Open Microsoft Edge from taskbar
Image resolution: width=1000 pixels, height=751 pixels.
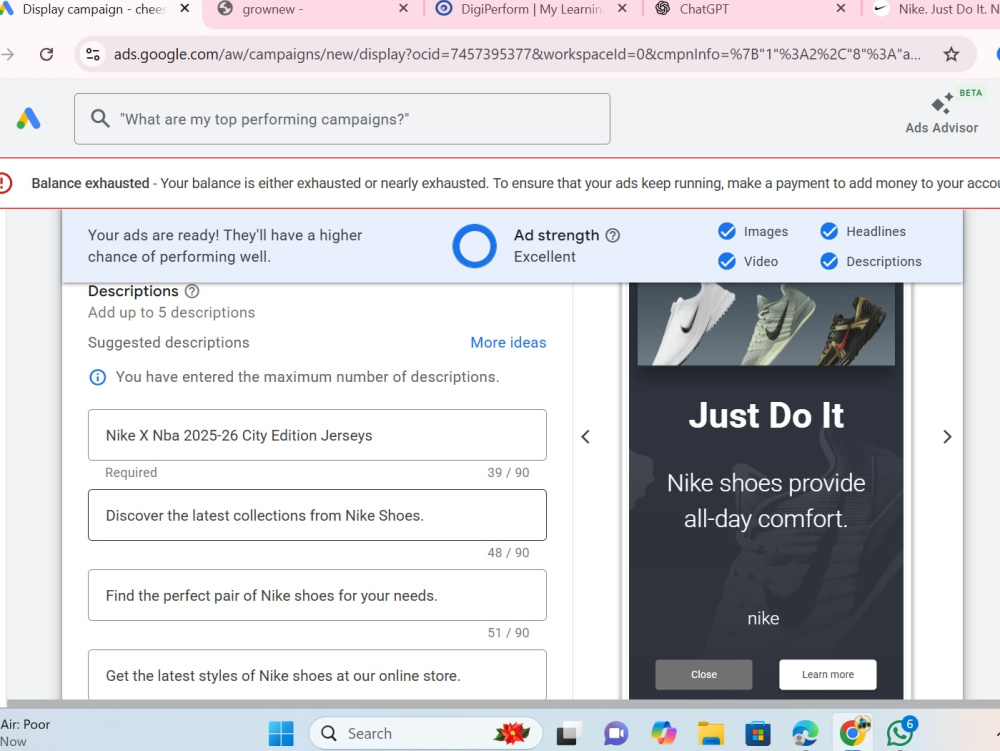coord(805,734)
